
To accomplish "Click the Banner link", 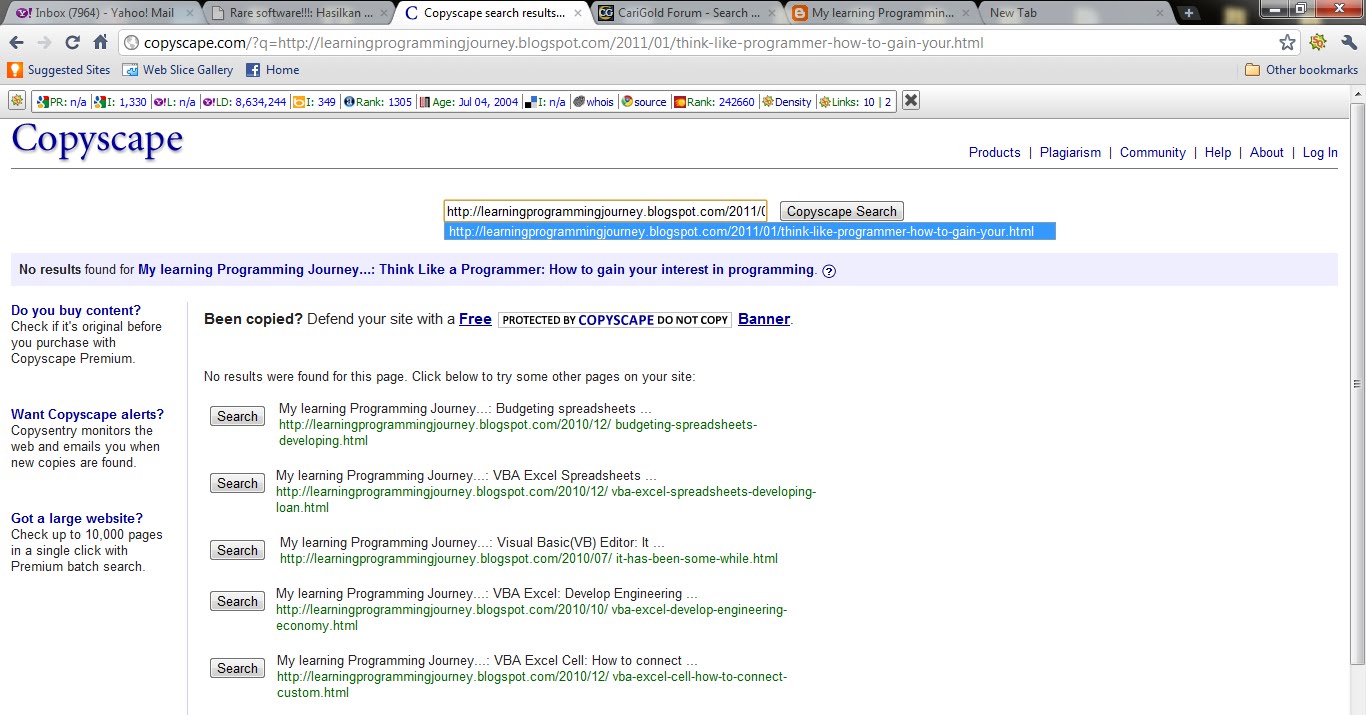I will pos(764,319).
